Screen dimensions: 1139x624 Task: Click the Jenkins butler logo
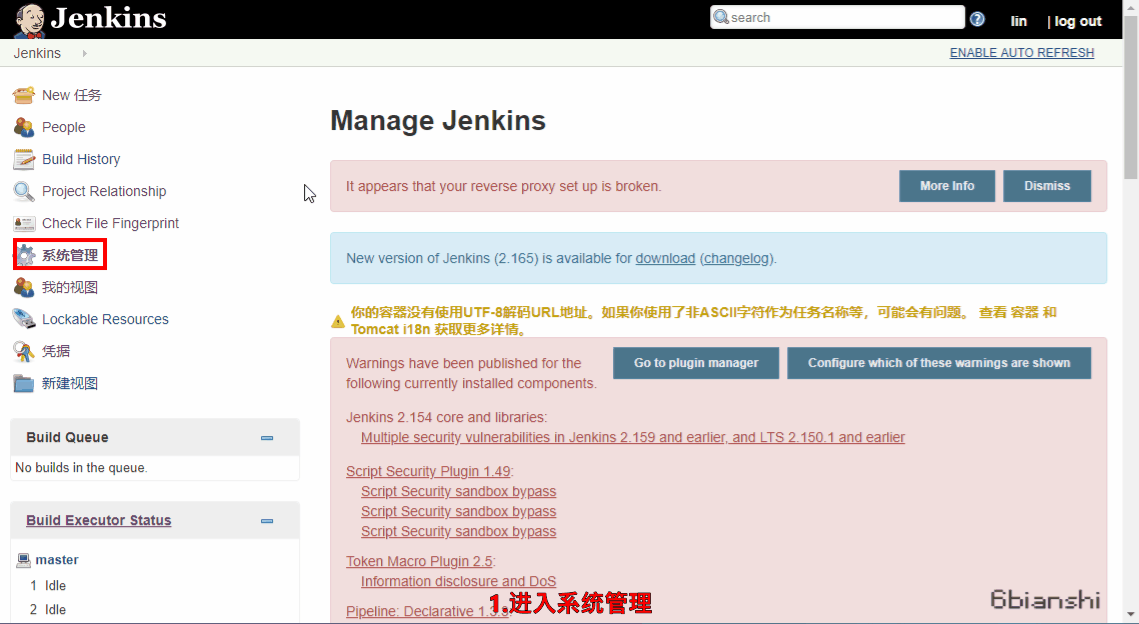click(29, 20)
